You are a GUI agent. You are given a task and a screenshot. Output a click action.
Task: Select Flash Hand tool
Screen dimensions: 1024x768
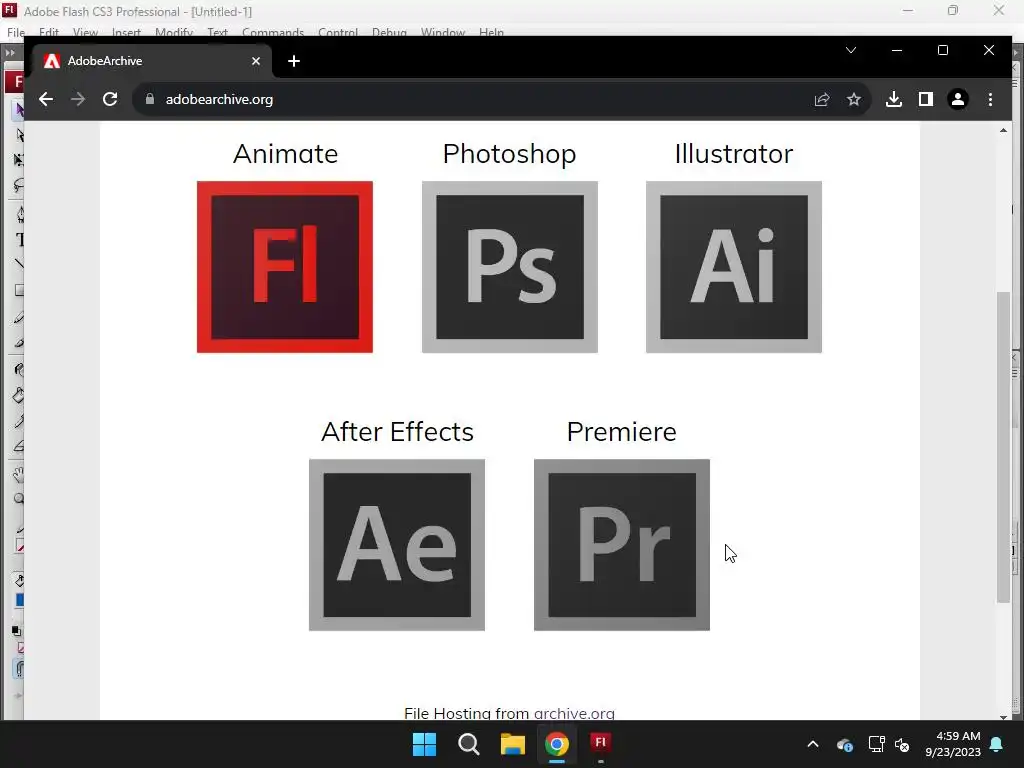19,475
